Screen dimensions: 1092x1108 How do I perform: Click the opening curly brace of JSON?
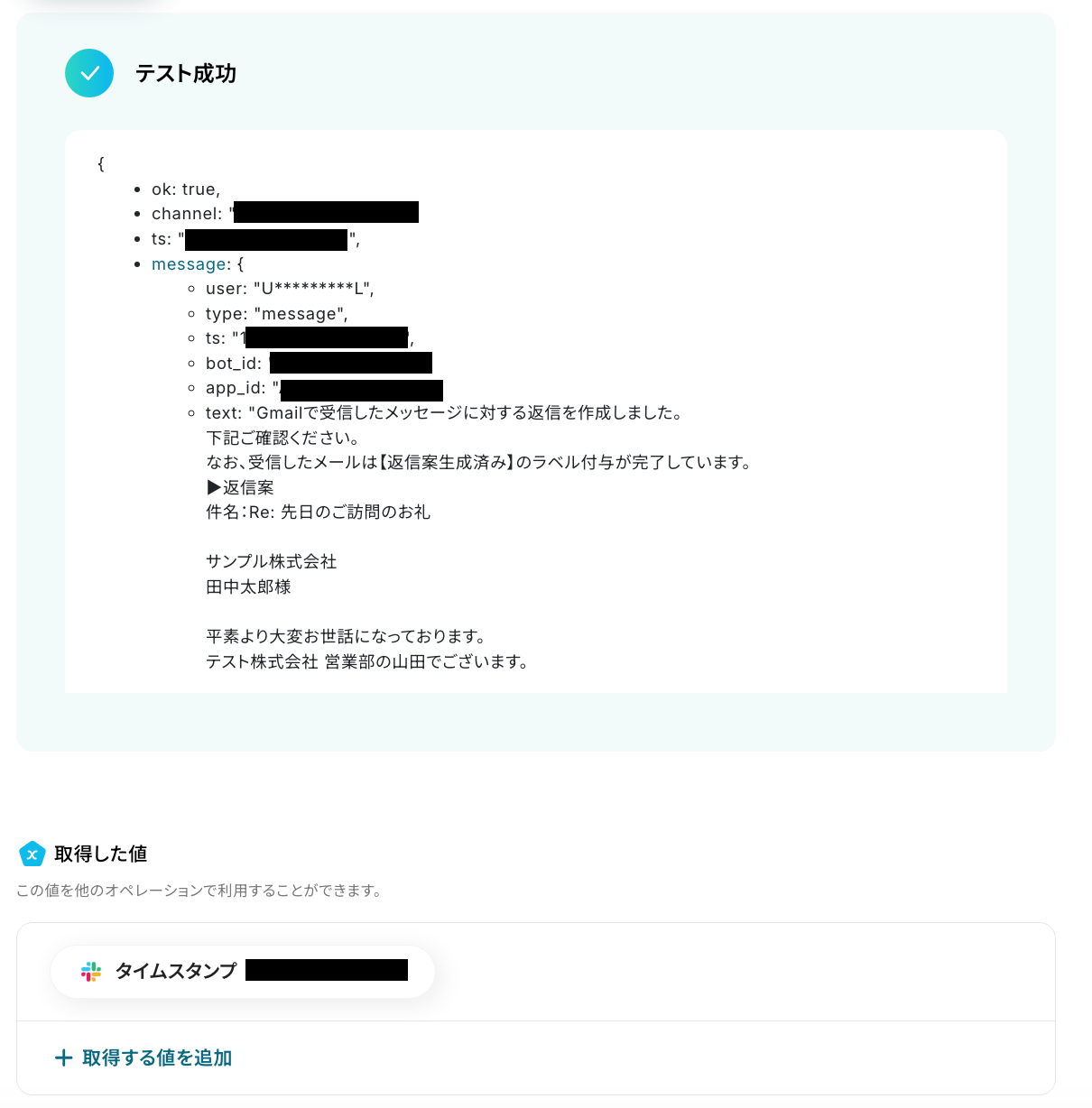101,164
